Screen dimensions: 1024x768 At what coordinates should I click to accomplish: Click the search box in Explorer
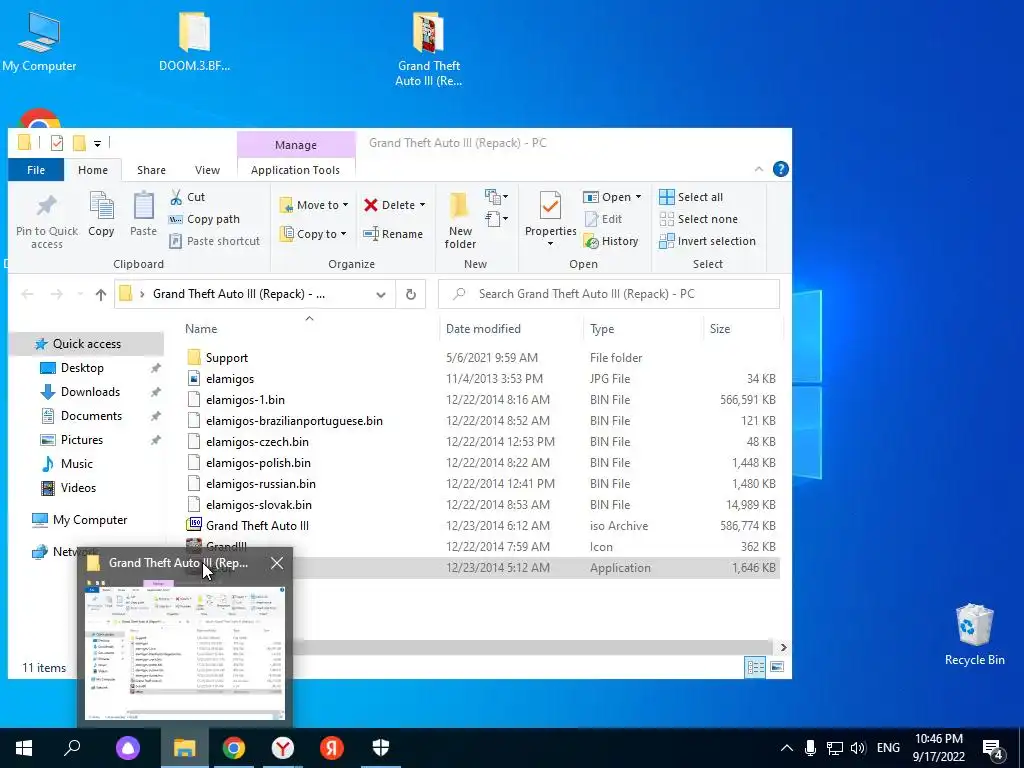pyautogui.click(x=609, y=294)
